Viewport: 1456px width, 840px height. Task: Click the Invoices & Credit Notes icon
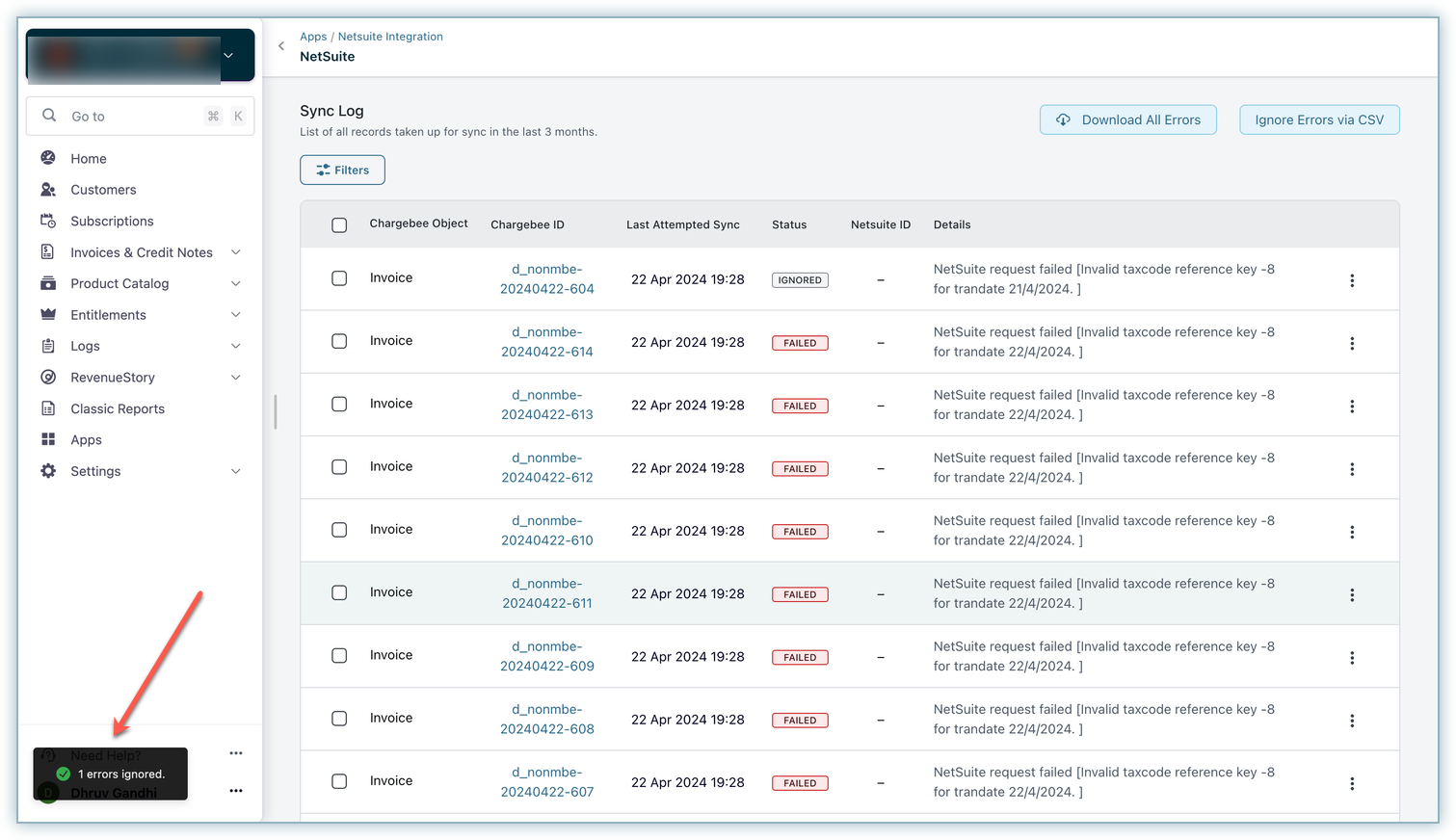click(48, 252)
